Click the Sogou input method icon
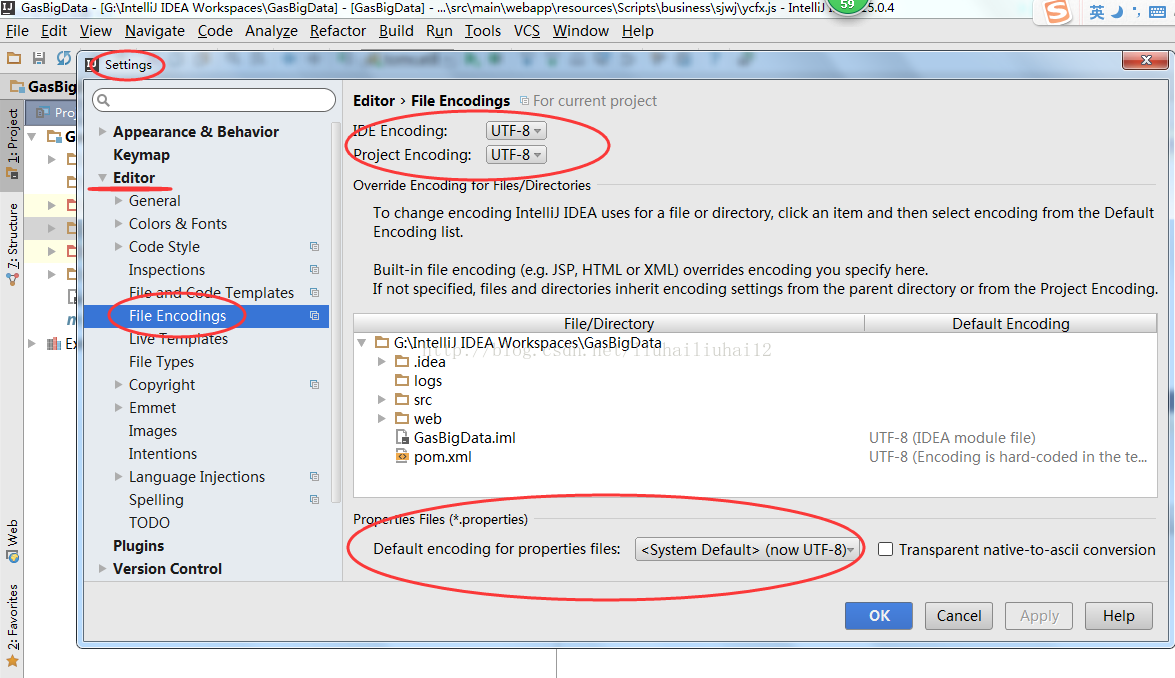The image size is (1175, 678). tap(1057, 12)
